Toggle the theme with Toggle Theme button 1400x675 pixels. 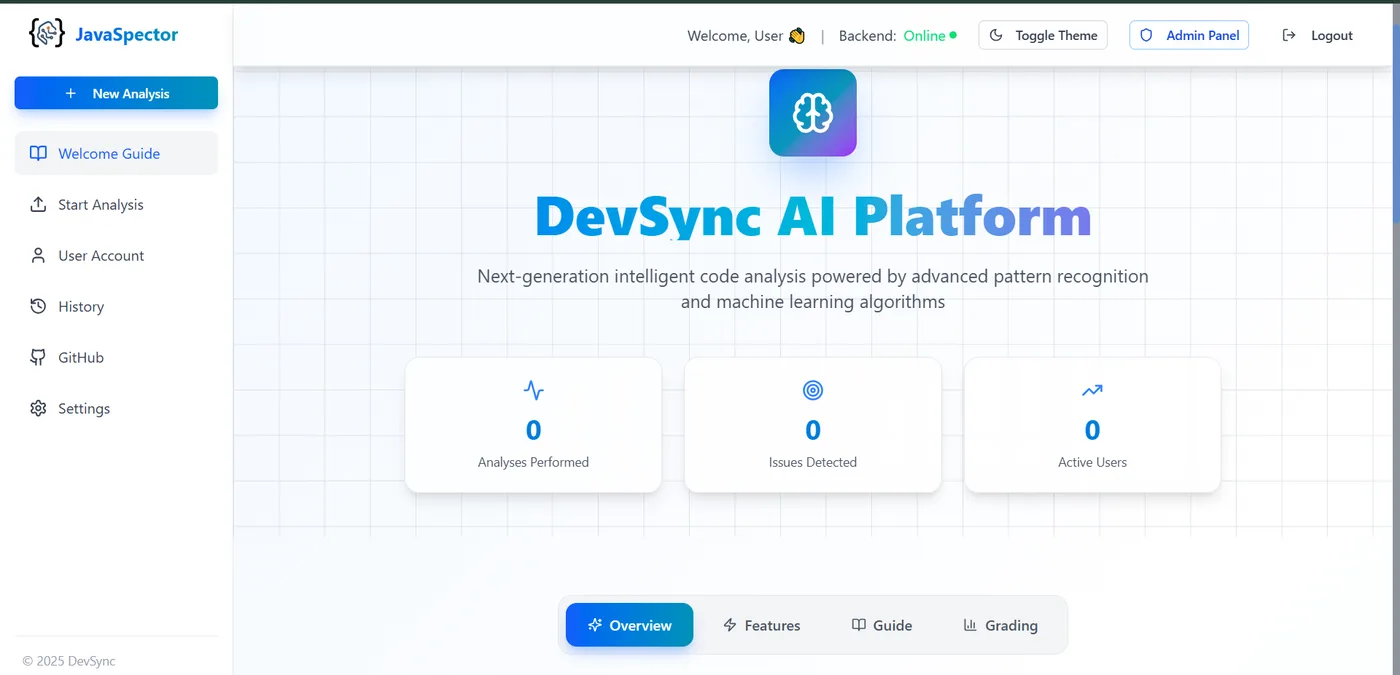(1043, 35)
